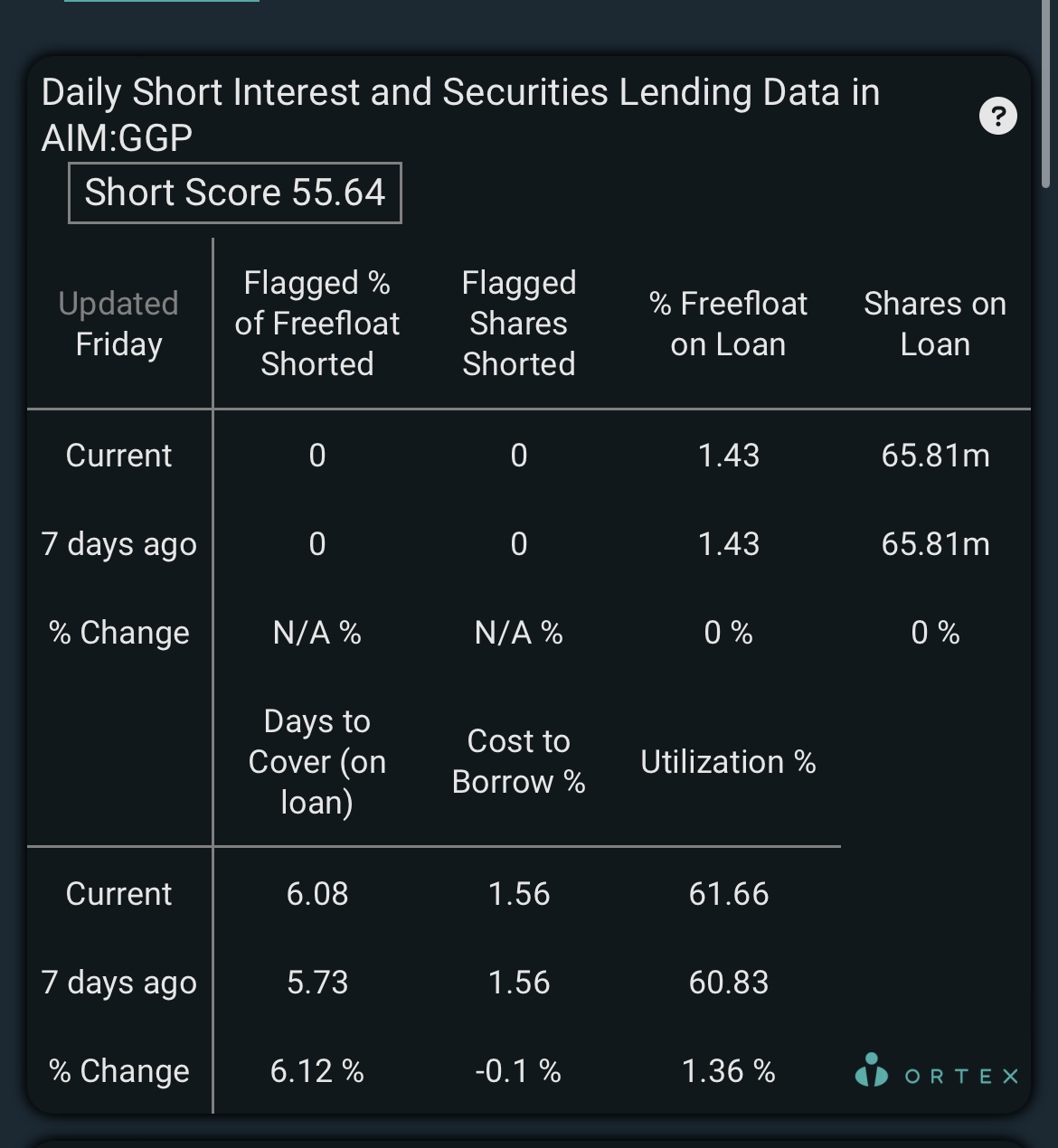Select the Short Score 55.64 box
1058x1148 pixels.
[235, 193]
